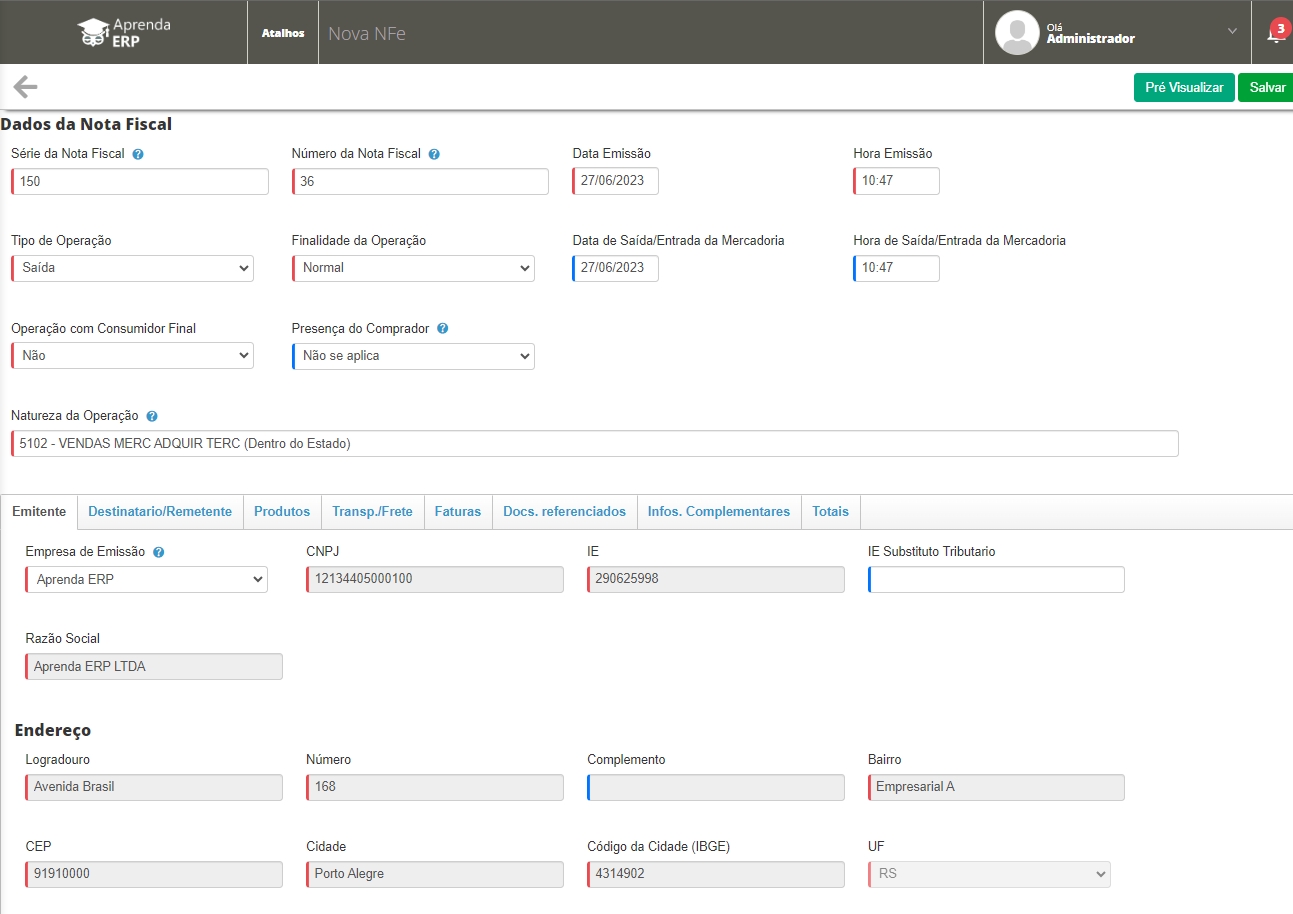Click the Salvar button
1293x914 pixels.
pyautogui.click(x=1266, y=88)
